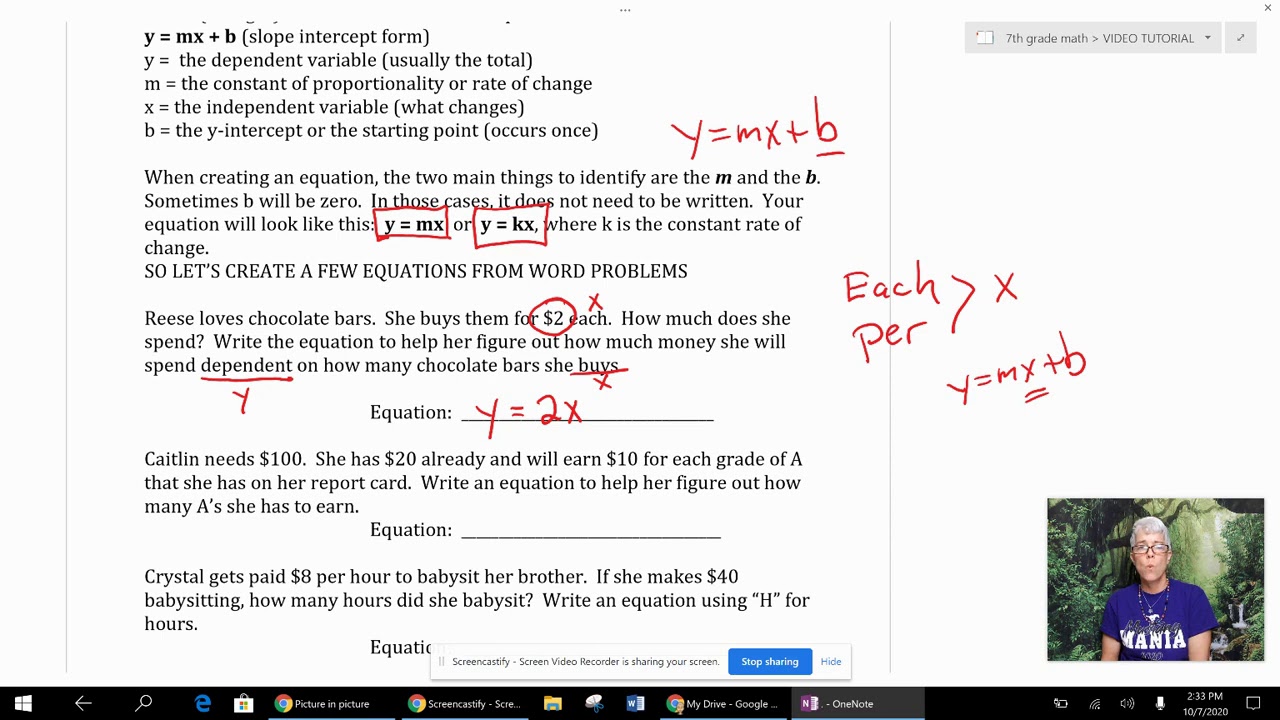Viewport: 1280px width, 720px height.
Task: Click the Stop sharing button
Action: tap(770, 662)
